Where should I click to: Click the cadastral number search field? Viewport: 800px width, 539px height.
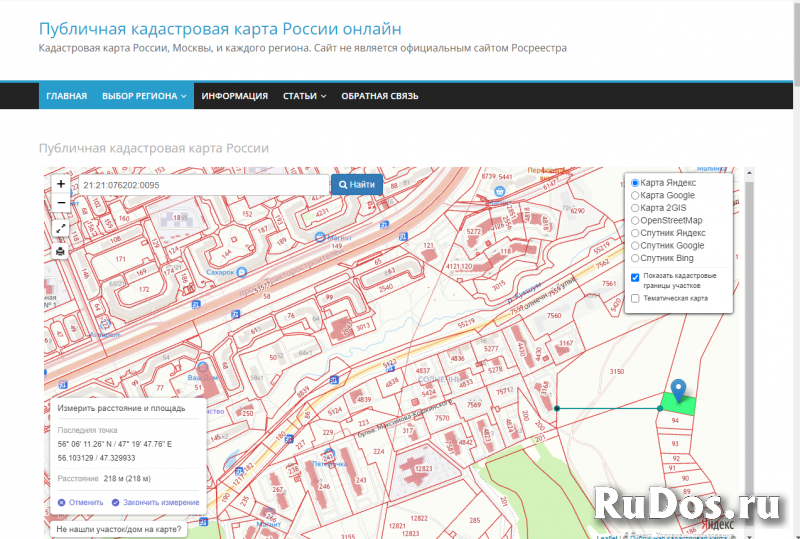click(x=204, y=185)
